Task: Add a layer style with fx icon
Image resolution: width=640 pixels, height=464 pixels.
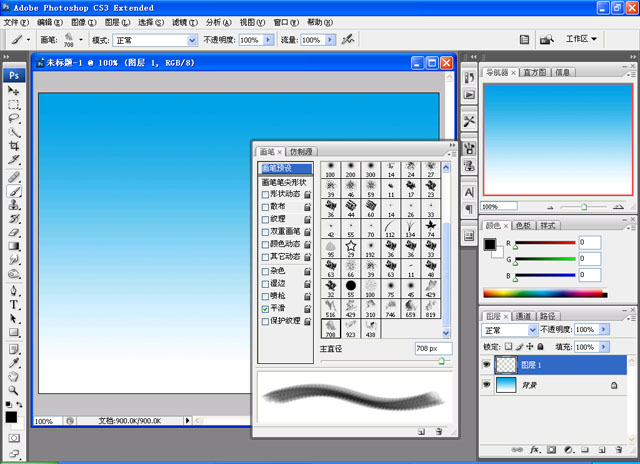Action: (x=535, y=450)
